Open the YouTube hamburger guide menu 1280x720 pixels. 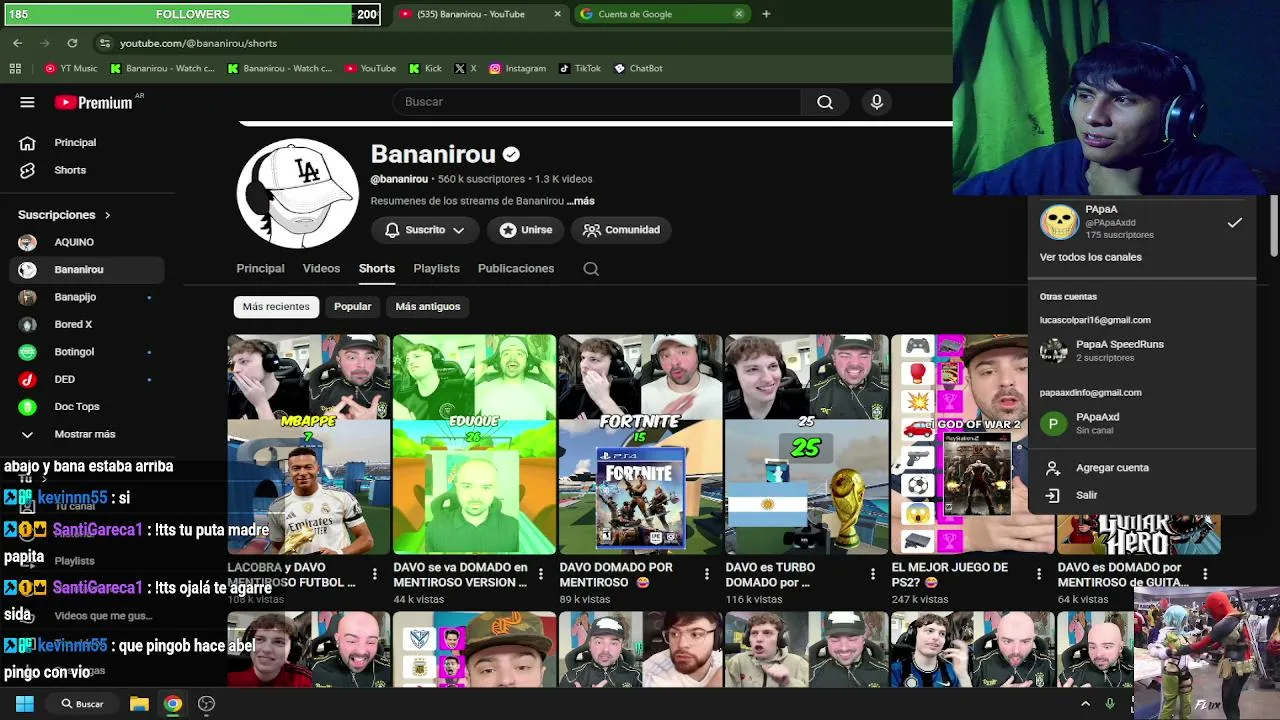coord(27,102)
